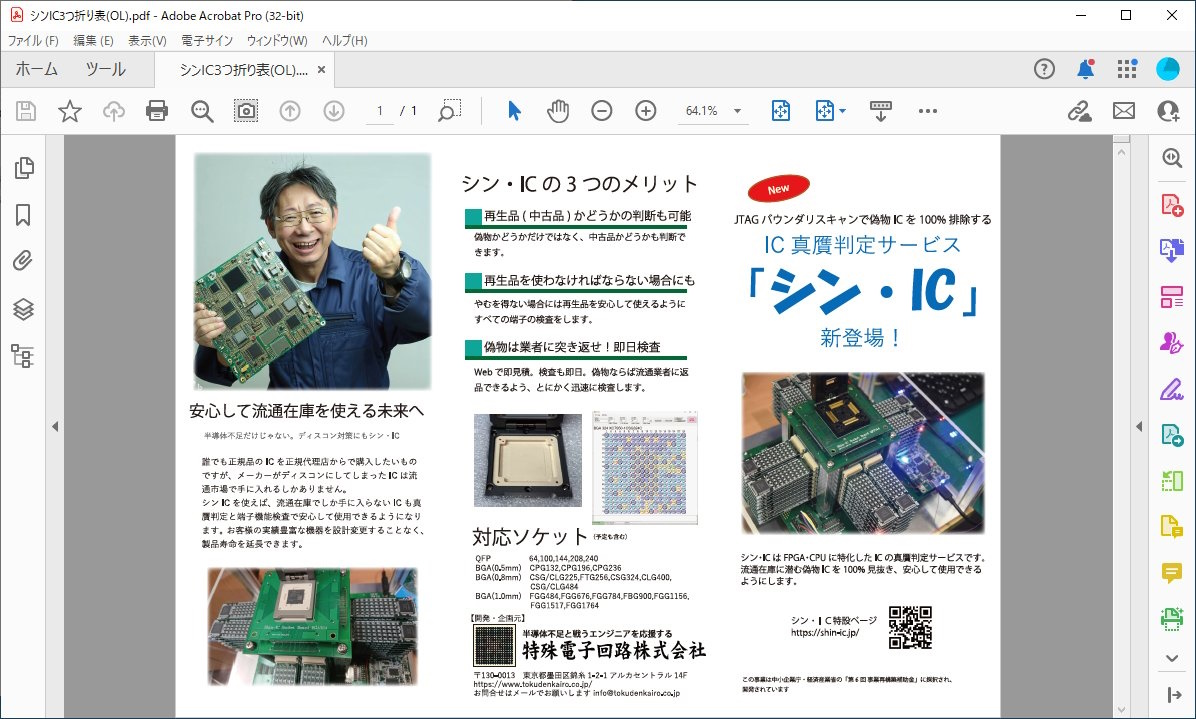This screenshot has height=719, width=1196.
Task: Open the Request Signatures tool
Action: [x=1172, y=342]
